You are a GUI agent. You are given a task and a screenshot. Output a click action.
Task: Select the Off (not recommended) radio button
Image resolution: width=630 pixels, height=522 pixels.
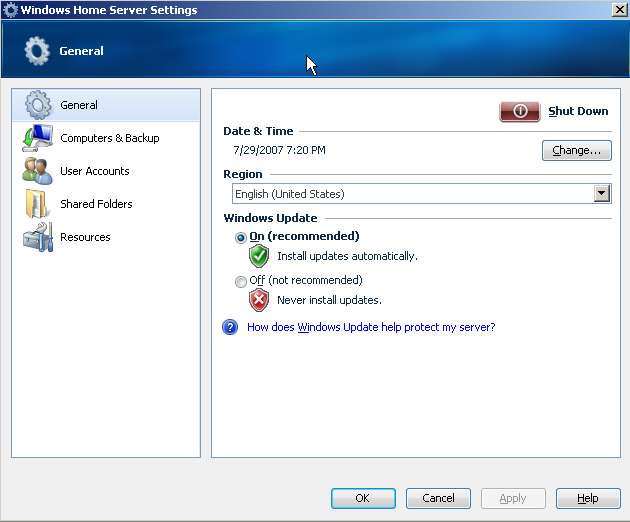click(x=240, y=282)
